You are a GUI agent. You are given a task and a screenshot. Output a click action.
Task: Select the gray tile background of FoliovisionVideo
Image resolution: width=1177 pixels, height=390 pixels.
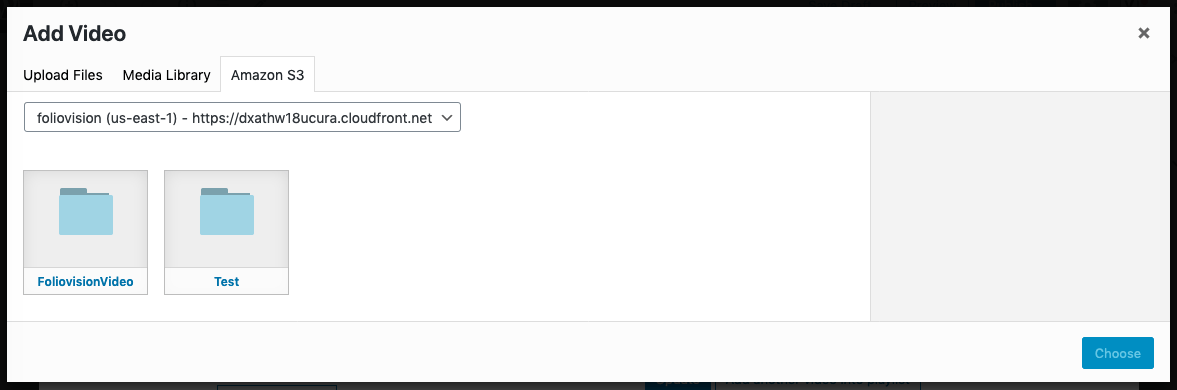click(x=86, y=219)
